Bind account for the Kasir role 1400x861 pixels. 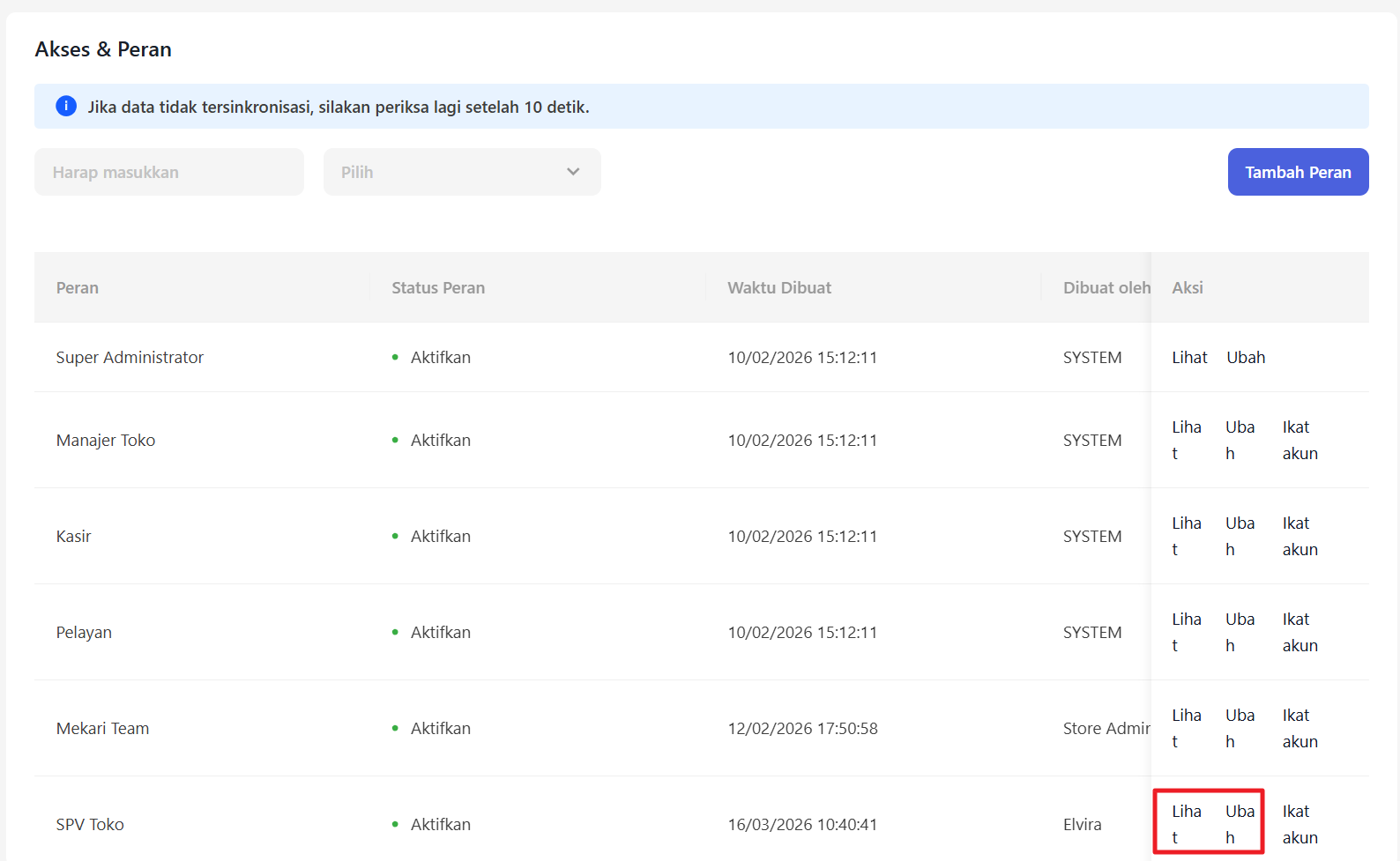pos(1299,536)
